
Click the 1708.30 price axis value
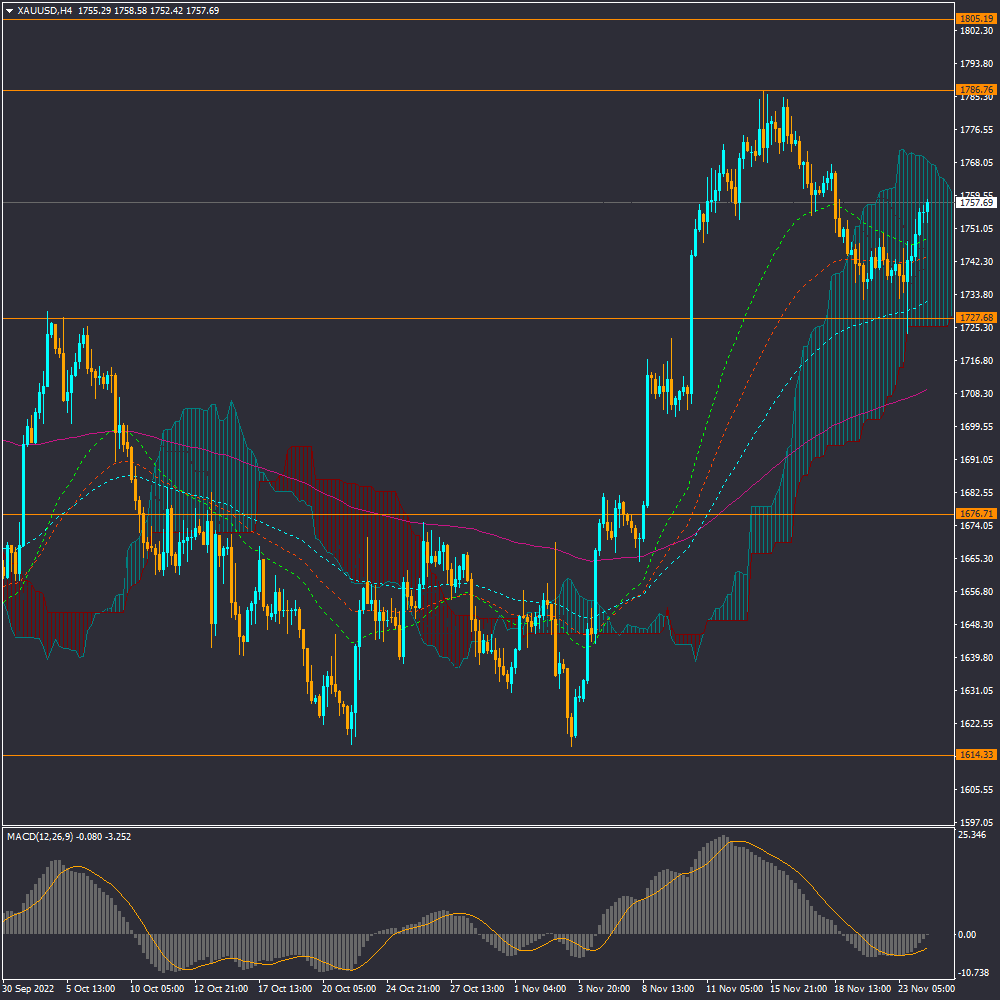pyautogui.click(x=975, y=394)
